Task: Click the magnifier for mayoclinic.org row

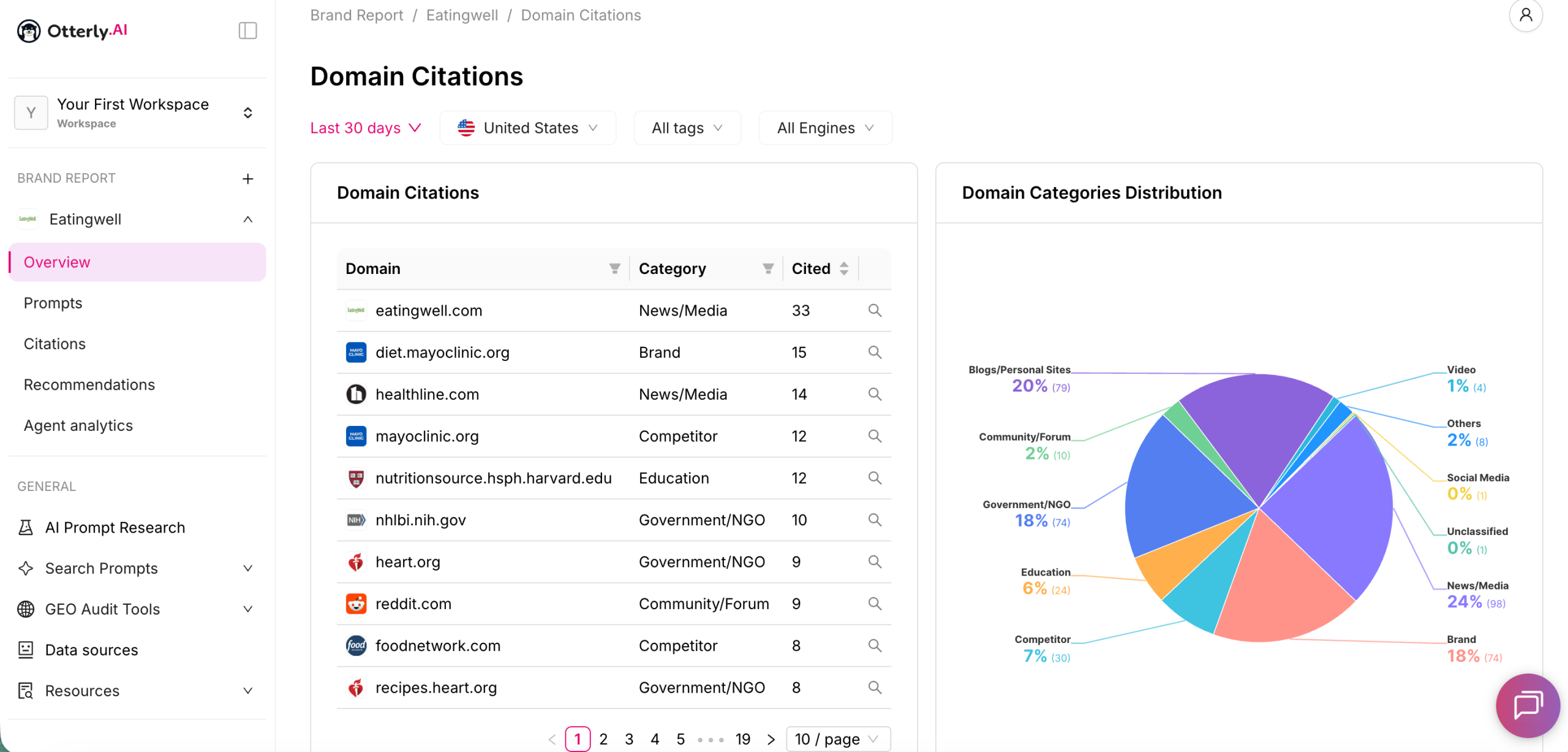Action: coord(875,436)
